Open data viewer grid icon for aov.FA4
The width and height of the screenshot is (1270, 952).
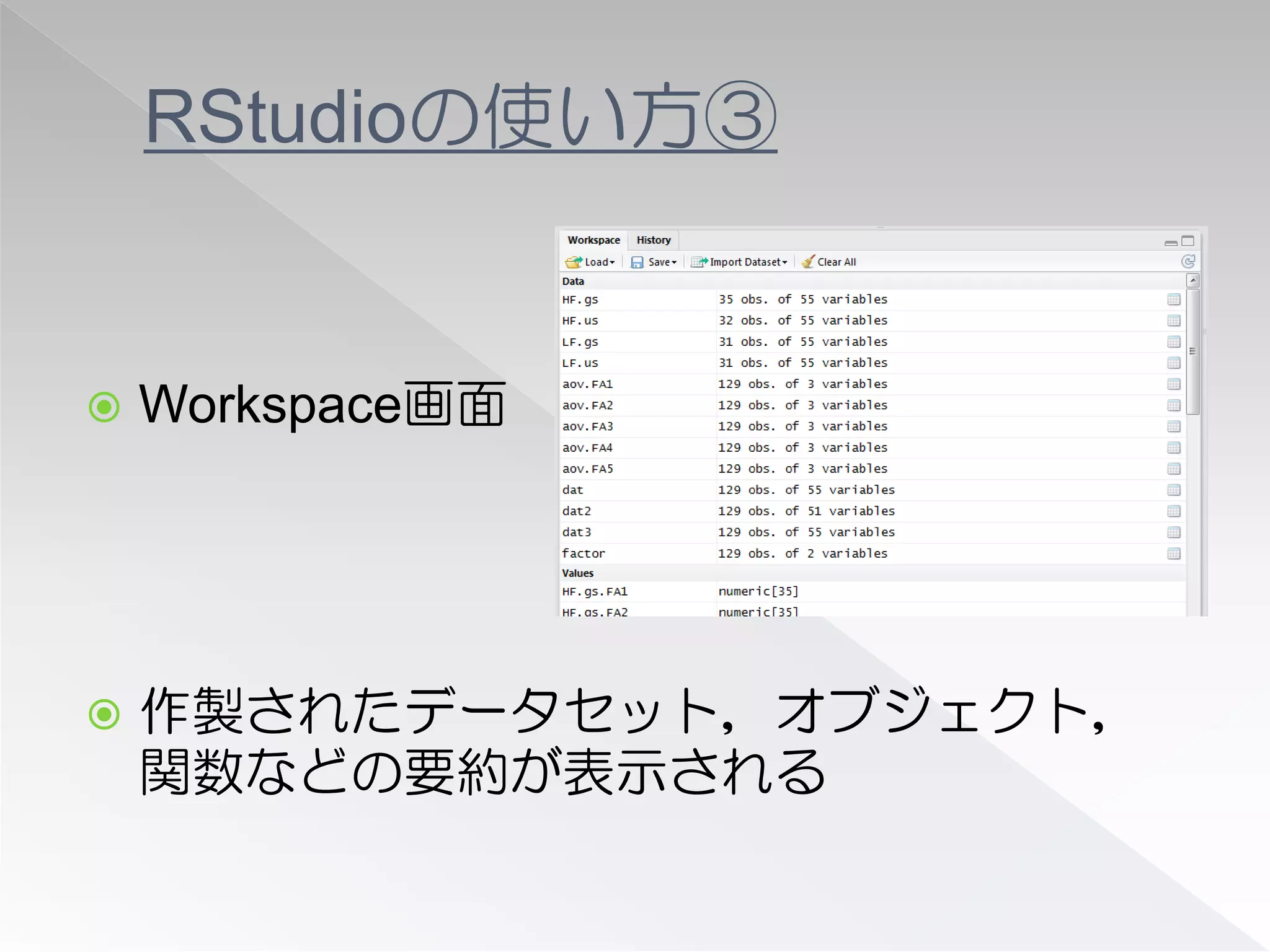pyautogui.click(x=1173, y=447)
